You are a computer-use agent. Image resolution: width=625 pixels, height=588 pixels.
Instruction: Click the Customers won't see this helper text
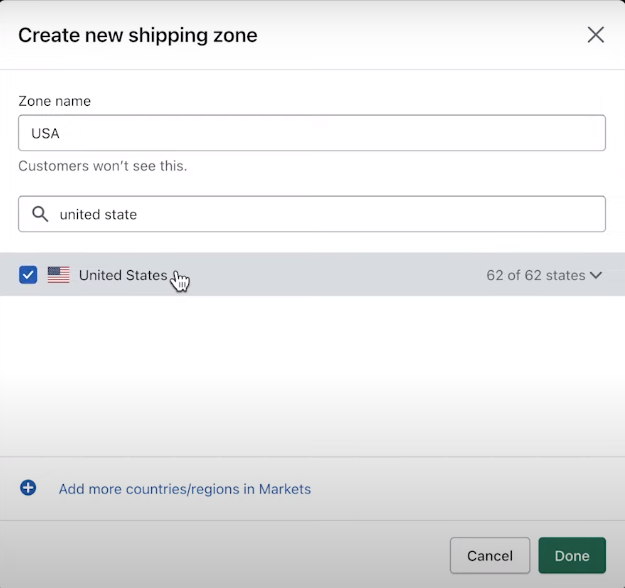(x=102, y=166)
